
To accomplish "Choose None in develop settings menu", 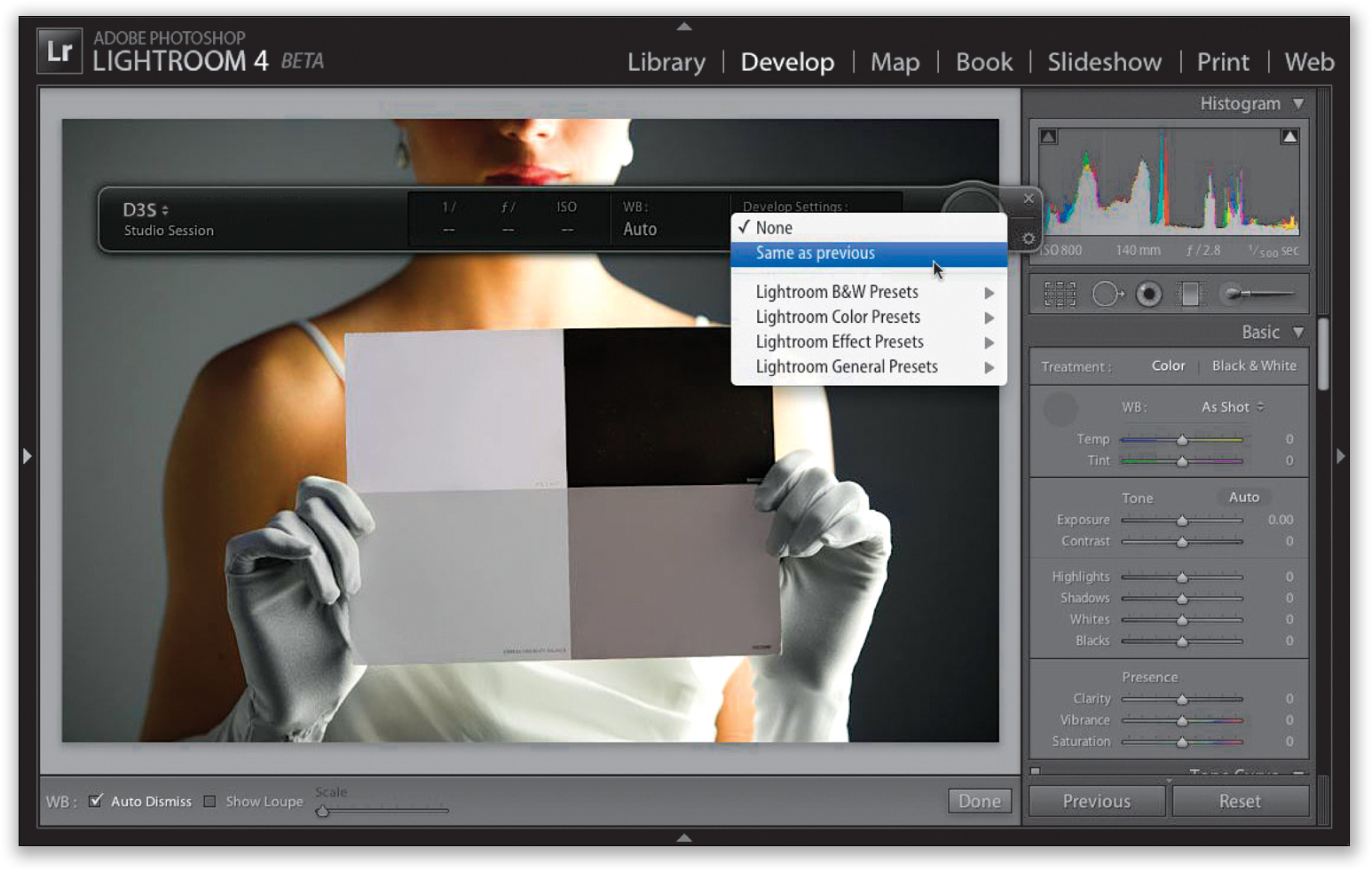I will pos(869,228).
